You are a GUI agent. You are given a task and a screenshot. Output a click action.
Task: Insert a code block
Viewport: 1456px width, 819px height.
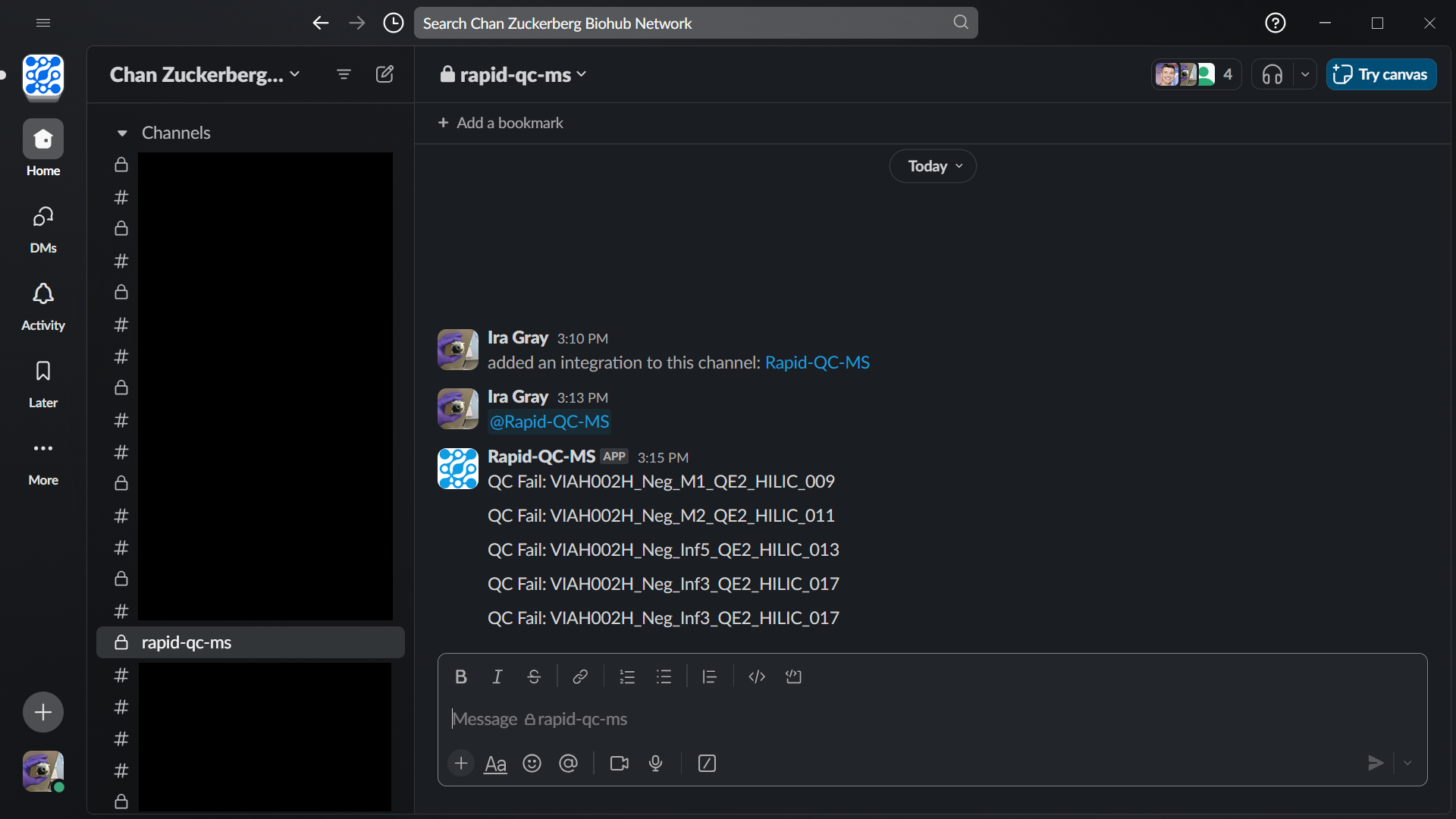click(793, 676)
